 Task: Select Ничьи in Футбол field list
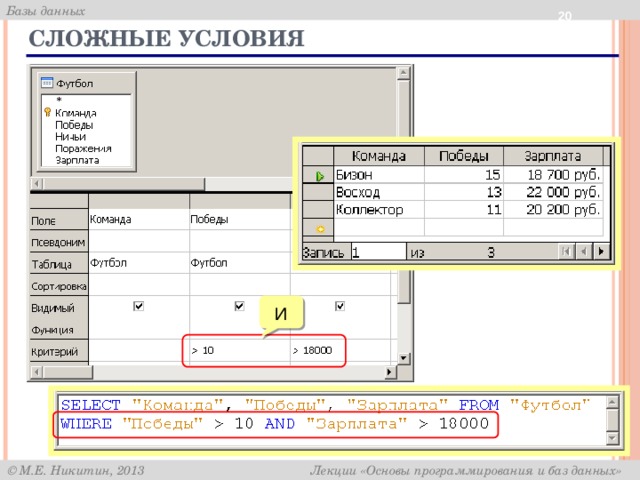tap(71, 137)
